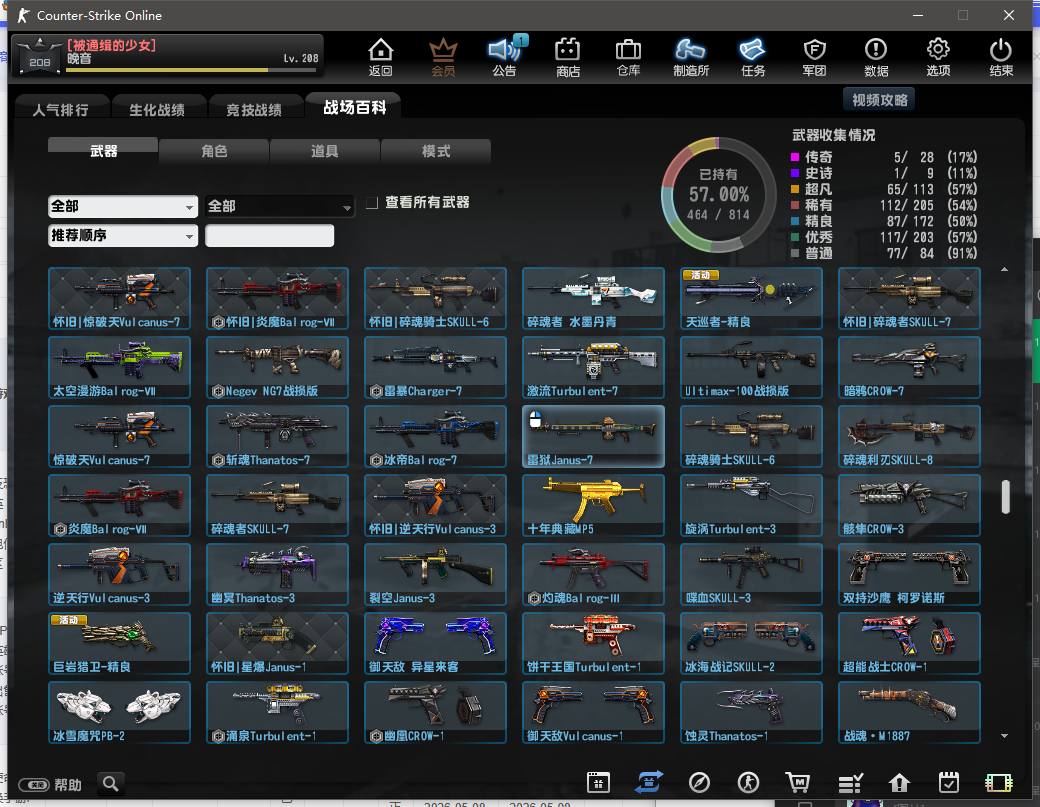The image size is (1040, 807).
Task: Select the 冰雪魔咒PB-2 weapon card
Action: point(119,712)
